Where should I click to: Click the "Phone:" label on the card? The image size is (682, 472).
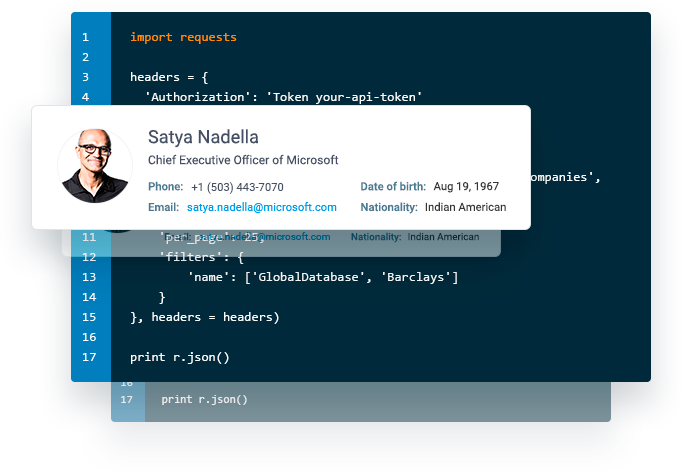[166, 187]
